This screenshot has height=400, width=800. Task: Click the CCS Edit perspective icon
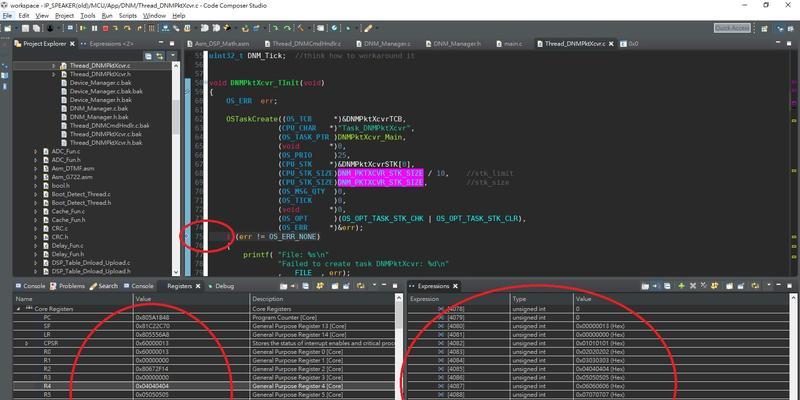[791, 29]
